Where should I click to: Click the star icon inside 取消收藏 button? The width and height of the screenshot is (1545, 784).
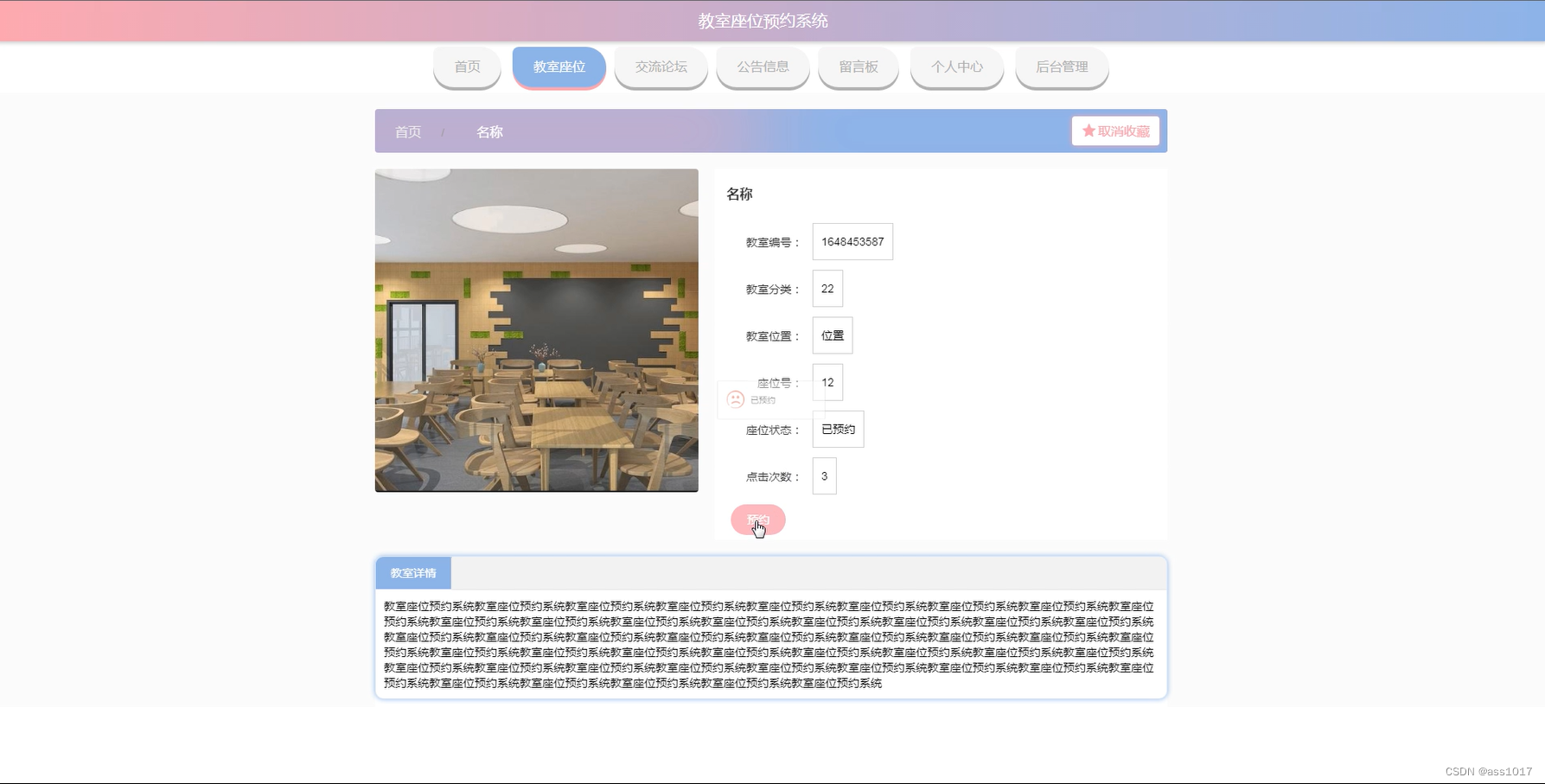pyautogui.click(x=1088, y=131)
